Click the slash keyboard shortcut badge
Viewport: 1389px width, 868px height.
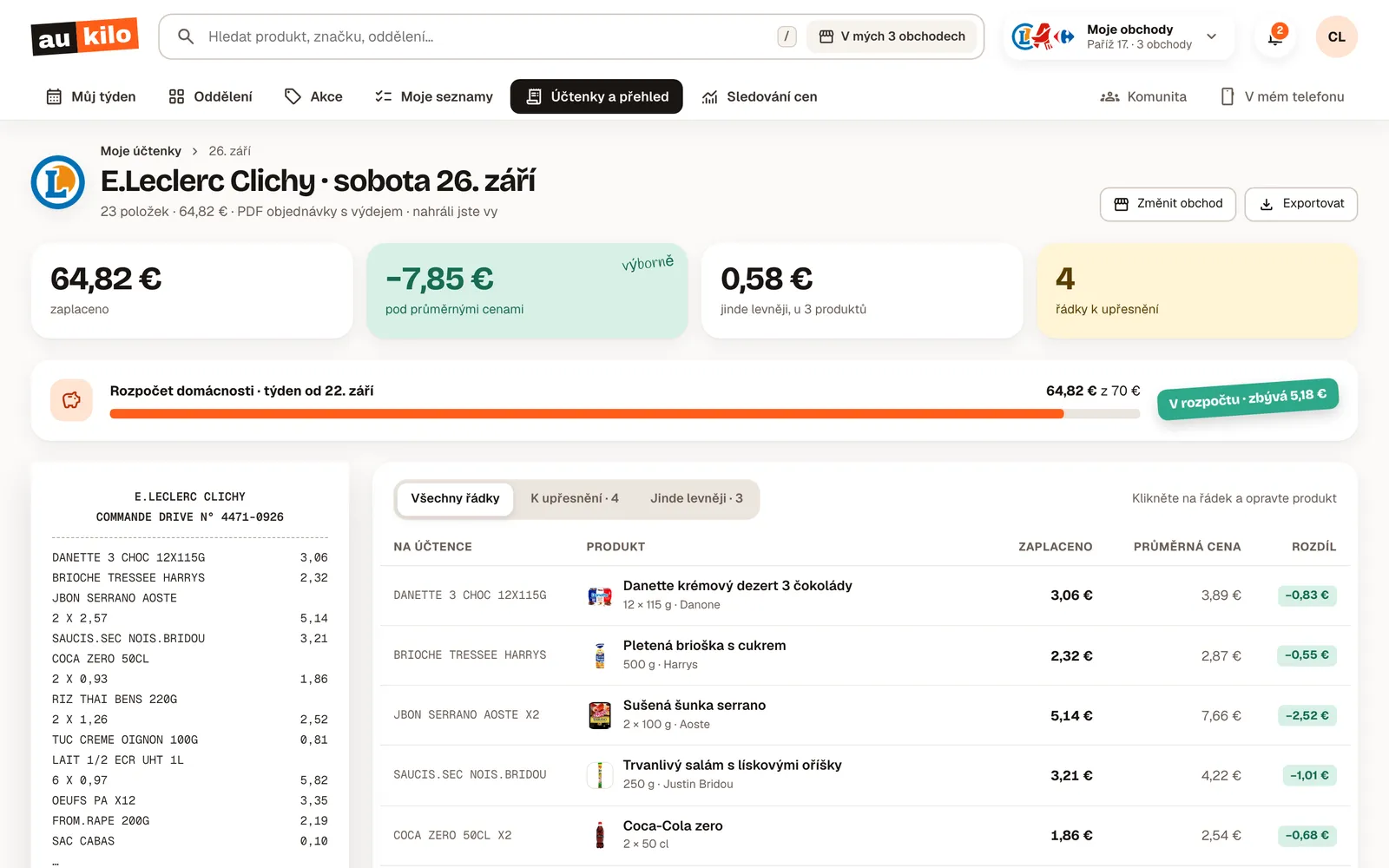(x=787, y=36)
